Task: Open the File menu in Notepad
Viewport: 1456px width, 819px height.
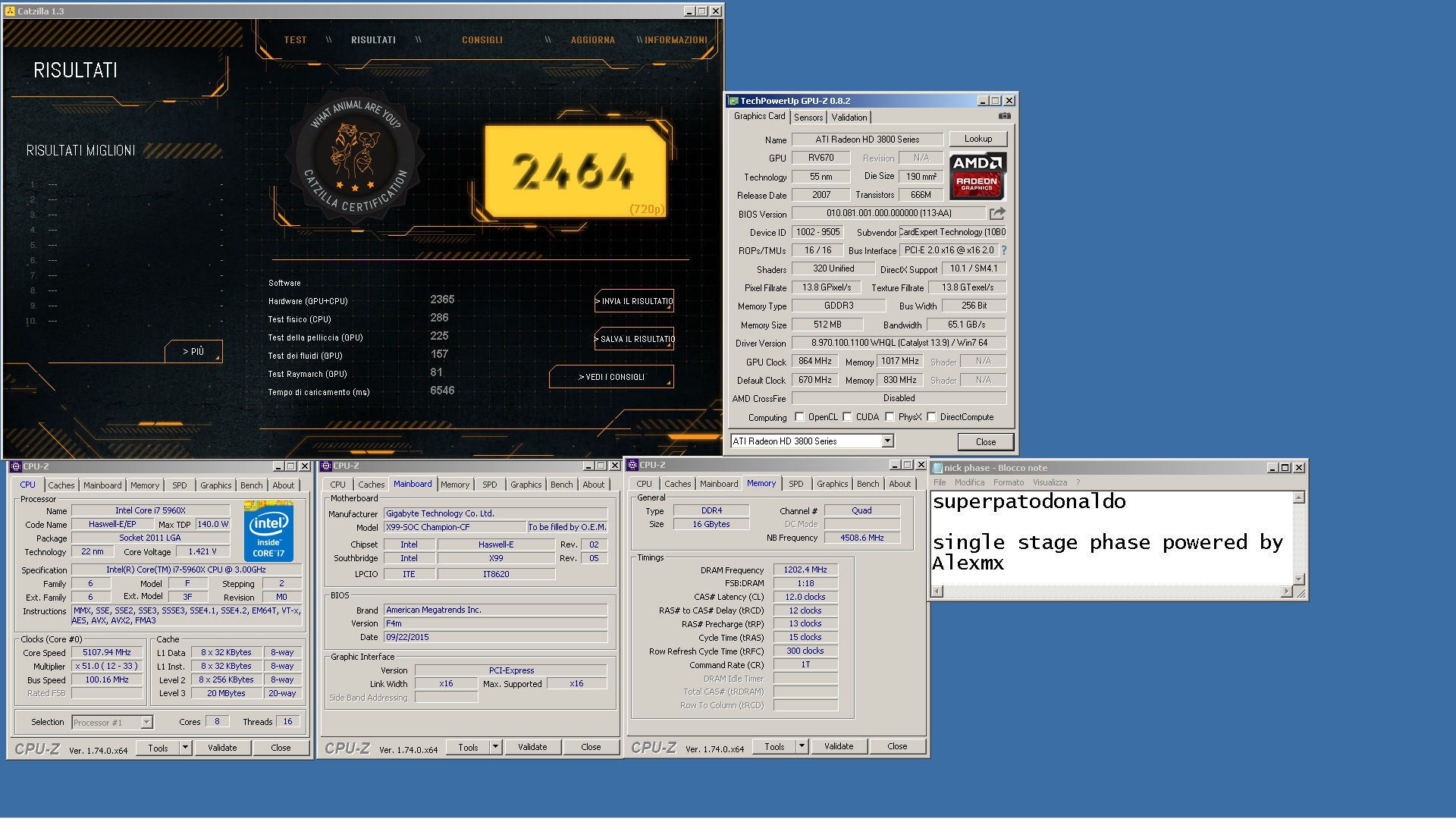Action: point(940,482)
